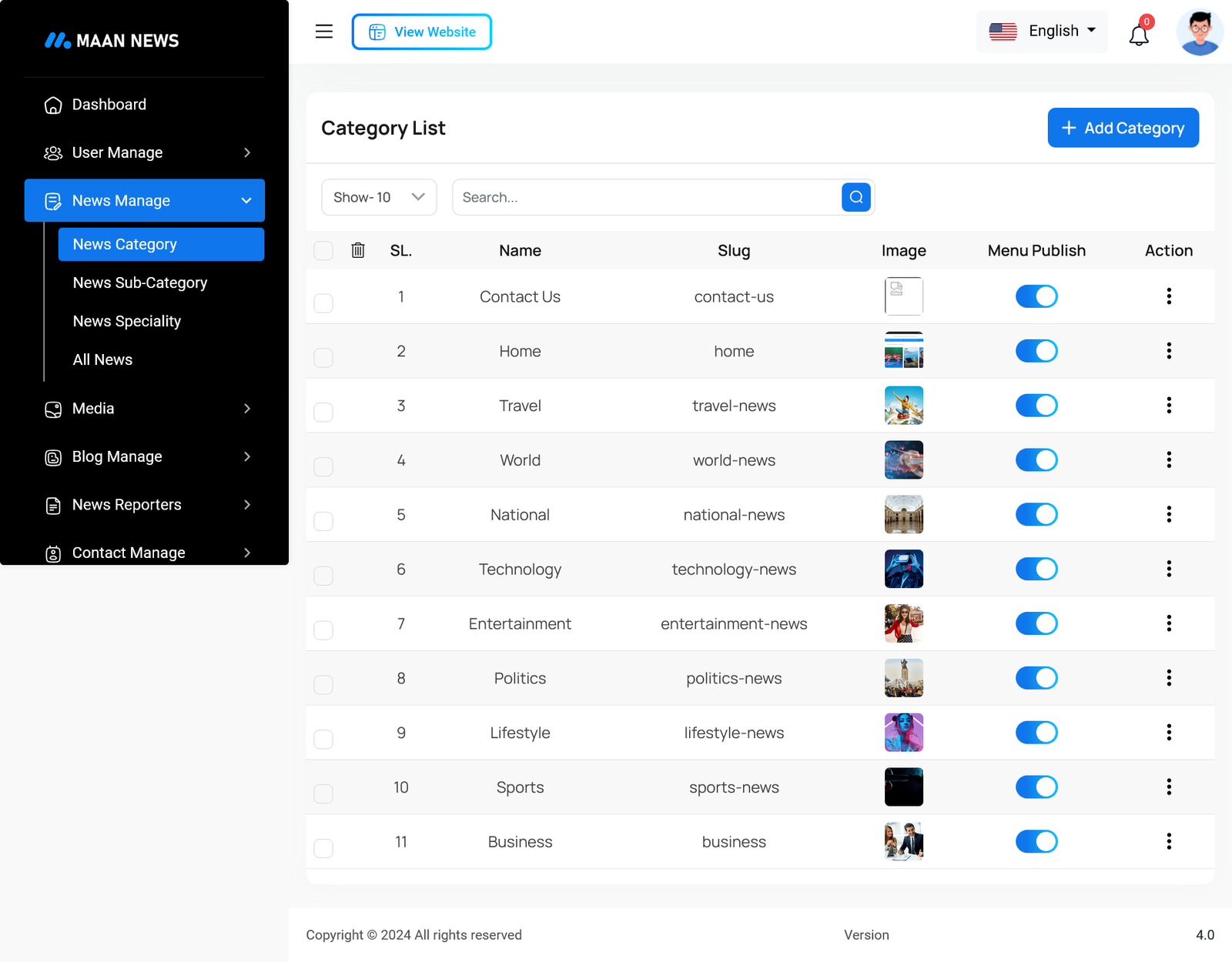The width and height of the screenshot is (1232, 962).
Task: Click the Add Category button
Action: coord(1123,128)
